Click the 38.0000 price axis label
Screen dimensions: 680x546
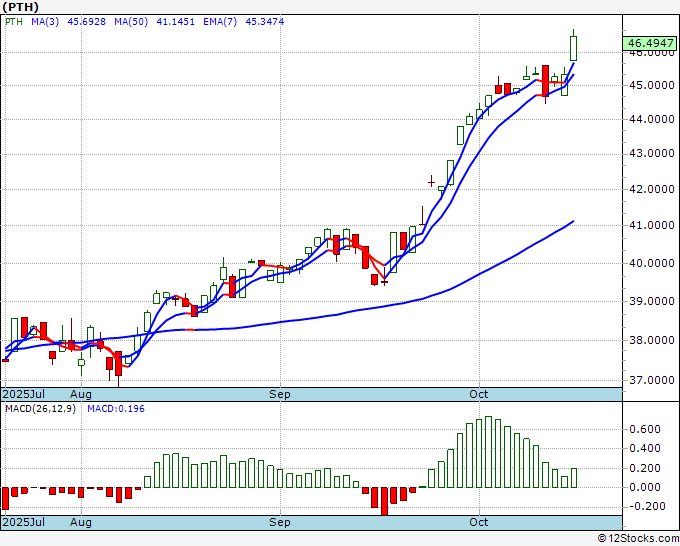[651, 340]
